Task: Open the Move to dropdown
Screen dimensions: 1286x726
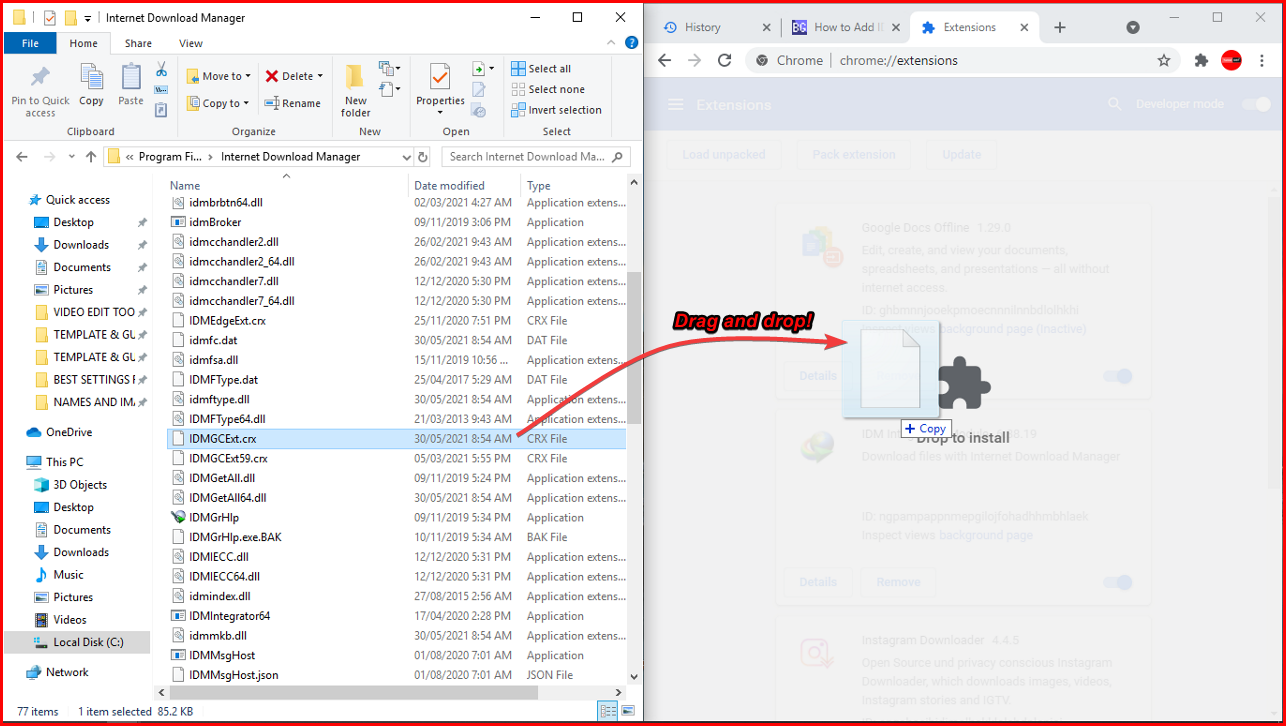Action: tap(219, 76)
